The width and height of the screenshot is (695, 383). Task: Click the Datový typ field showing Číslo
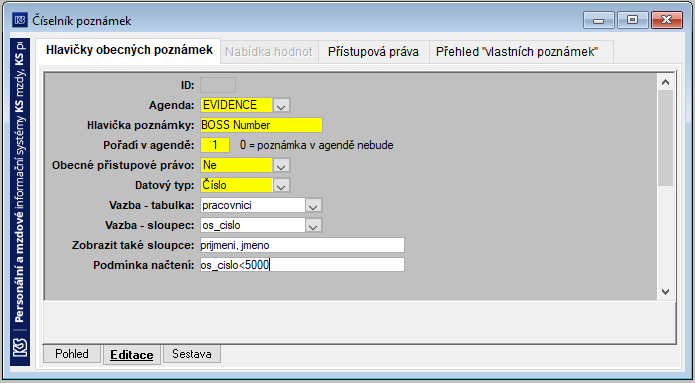pyautogui.click(x=237, y=185)
